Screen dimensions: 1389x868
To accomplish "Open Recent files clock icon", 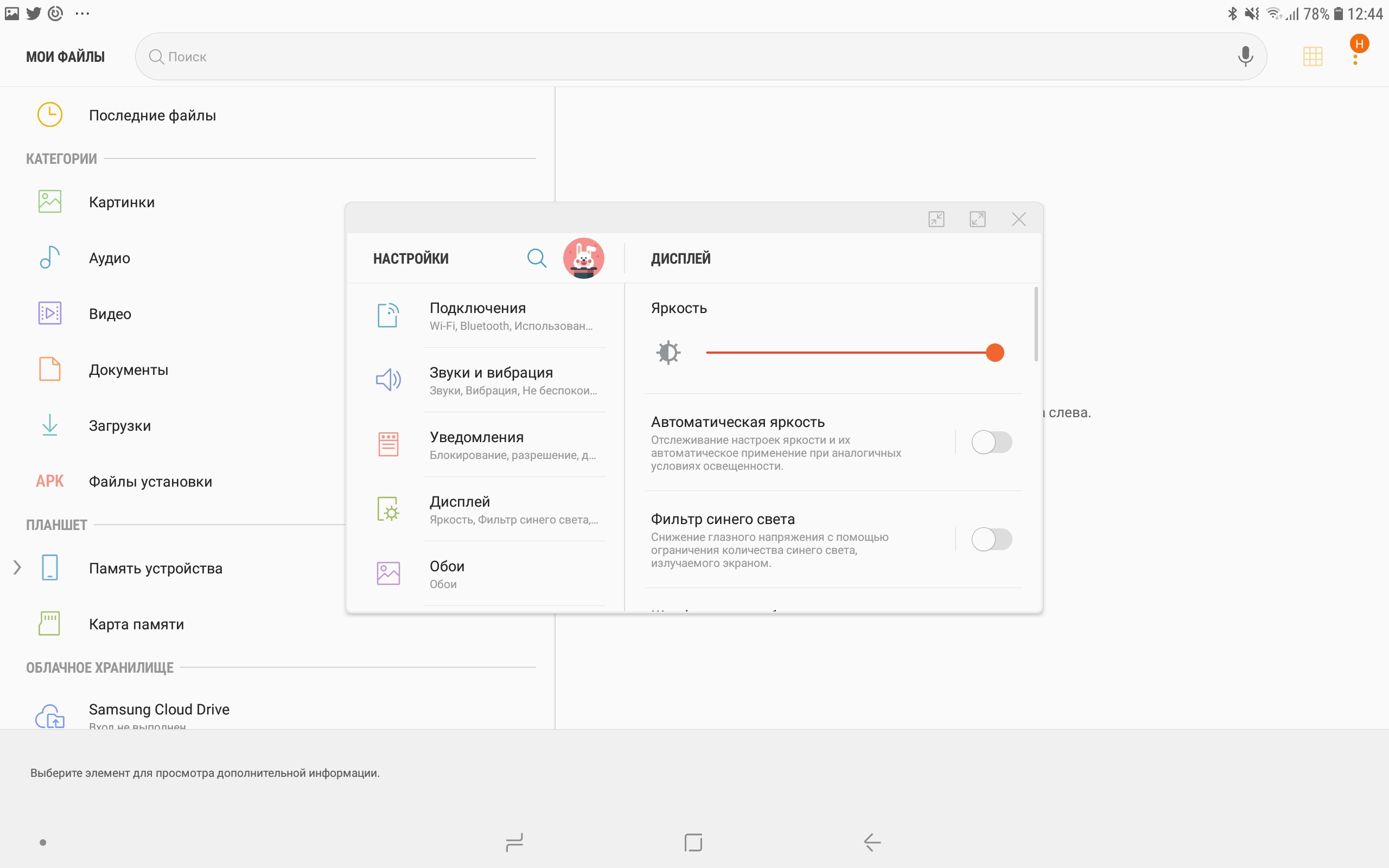I will click(50, 115).
